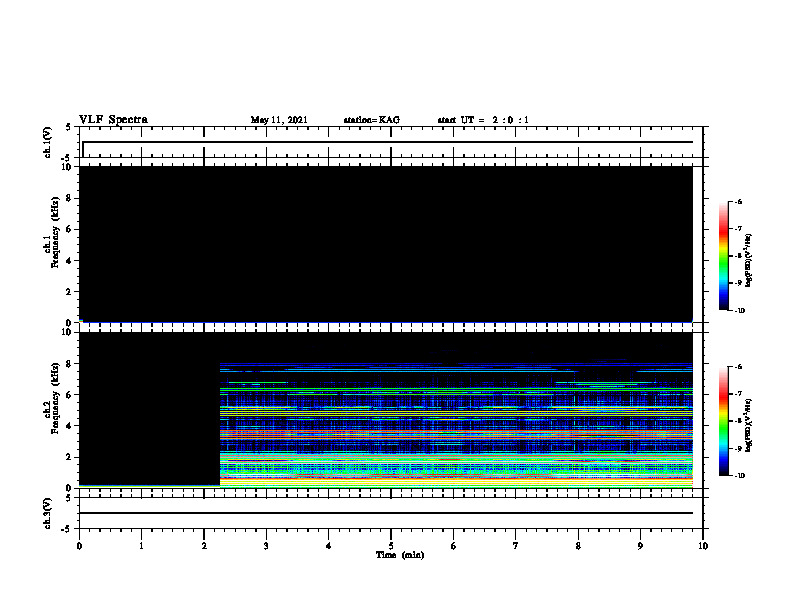Viewport: 792px width, 612px height.
Task: Click the ch.3 voltage trace line
Action: (x=386, y=513)
